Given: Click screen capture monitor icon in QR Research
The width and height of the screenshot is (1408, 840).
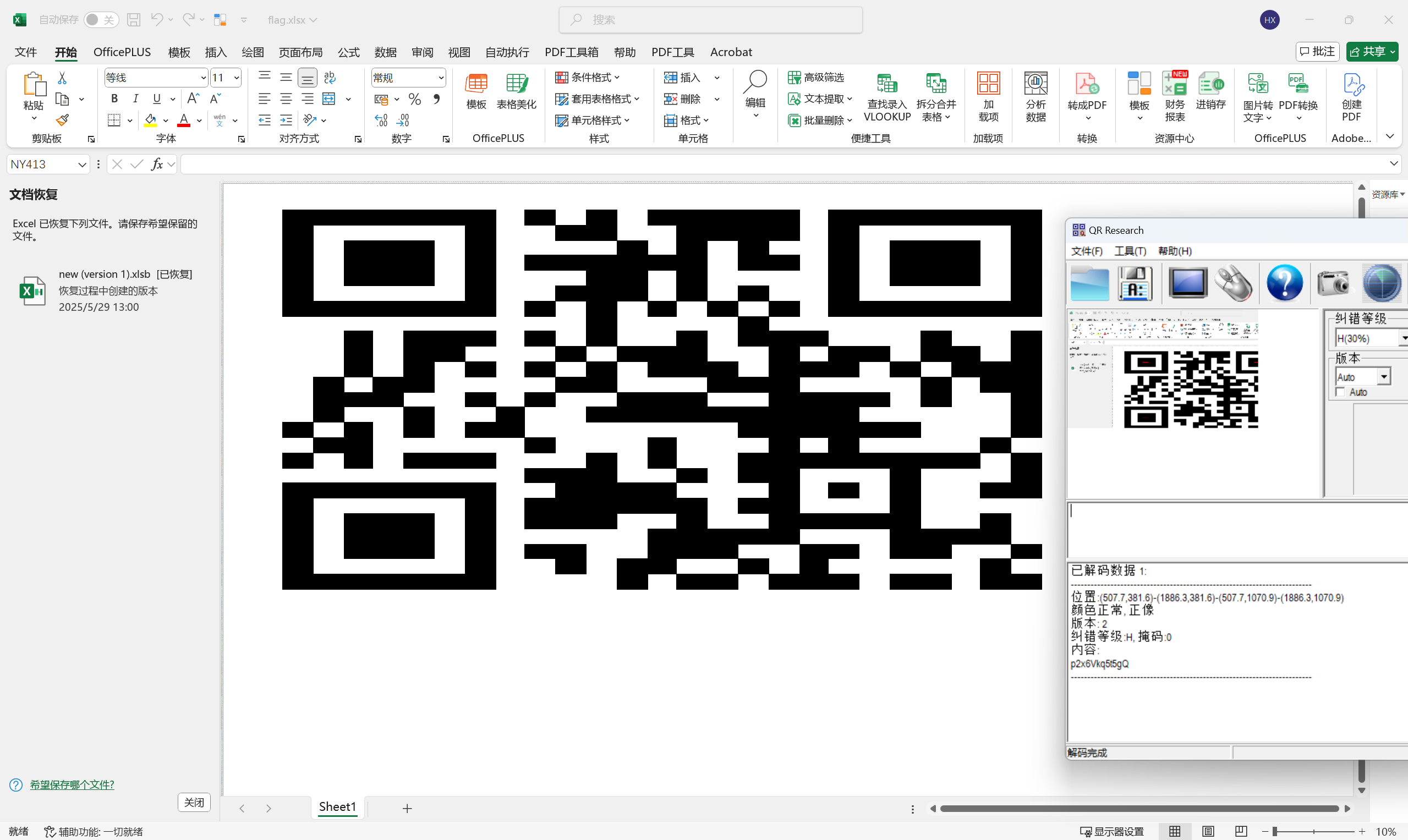Looking at the screenshot, I should click(1188, 284).
